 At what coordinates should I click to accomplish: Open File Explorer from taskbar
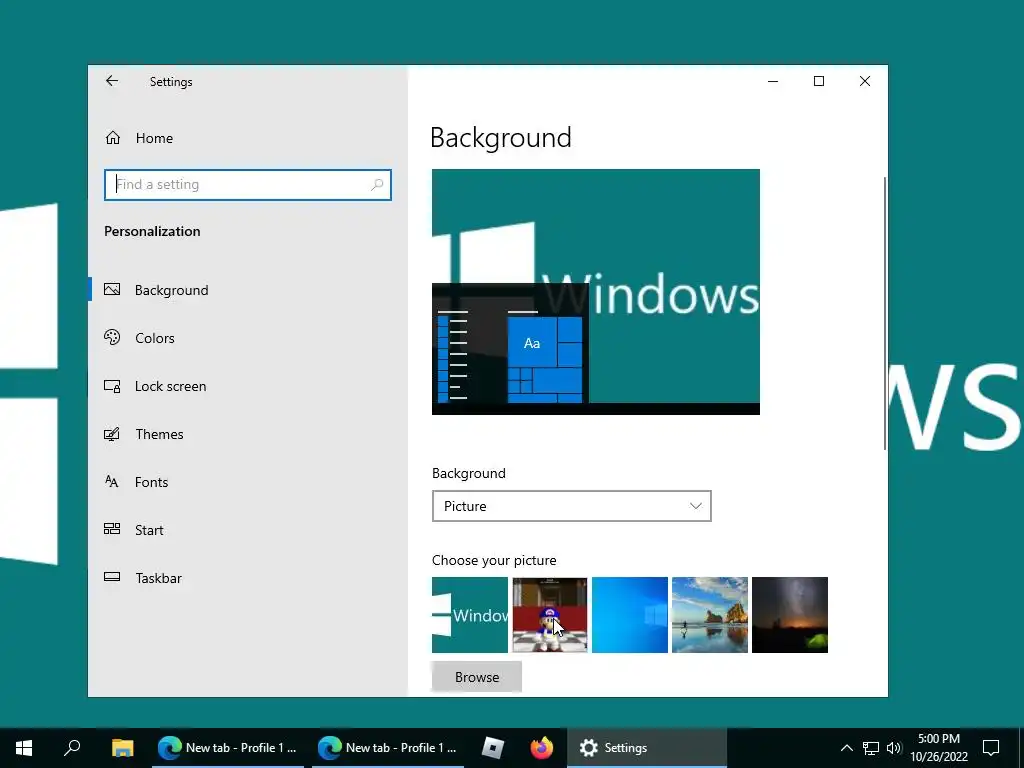[122, 748]
